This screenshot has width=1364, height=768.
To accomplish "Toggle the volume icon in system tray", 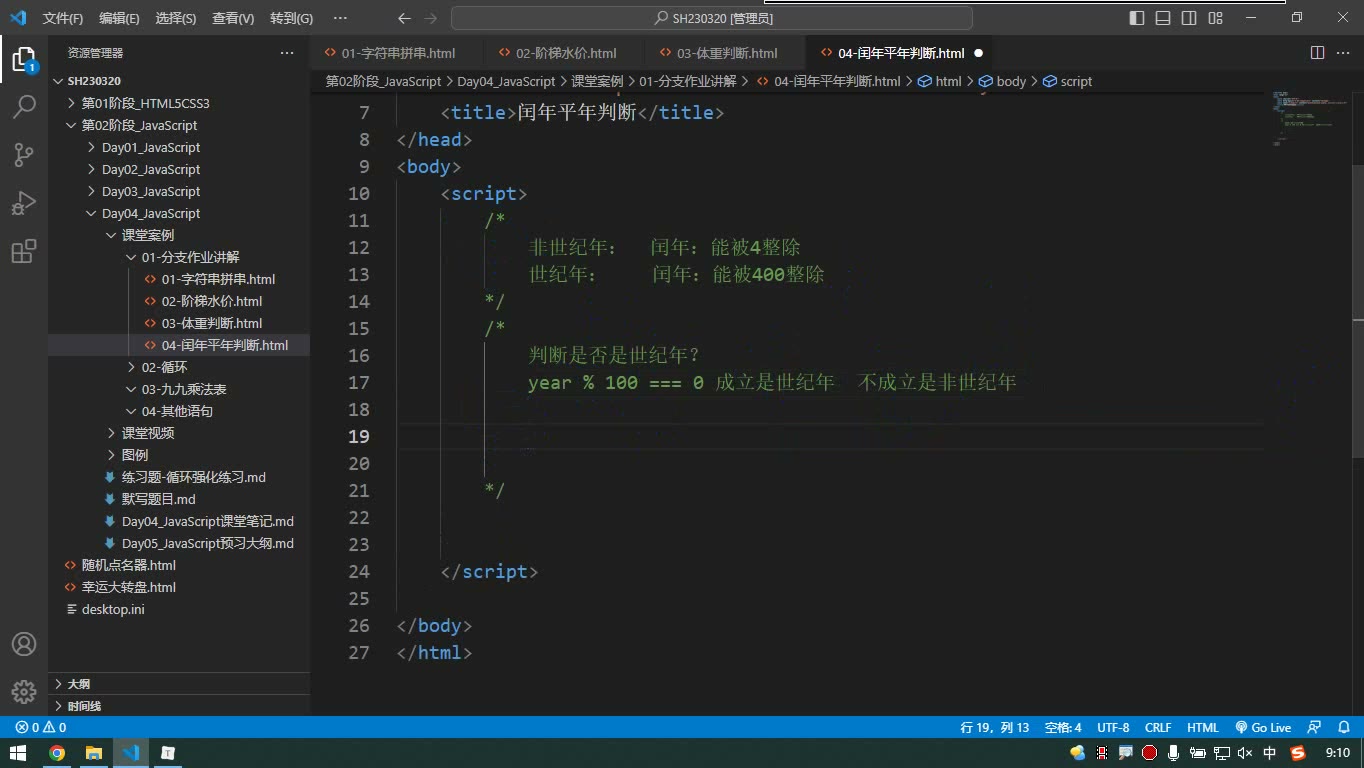I will pyautogui.click(x=1245, y=753).
